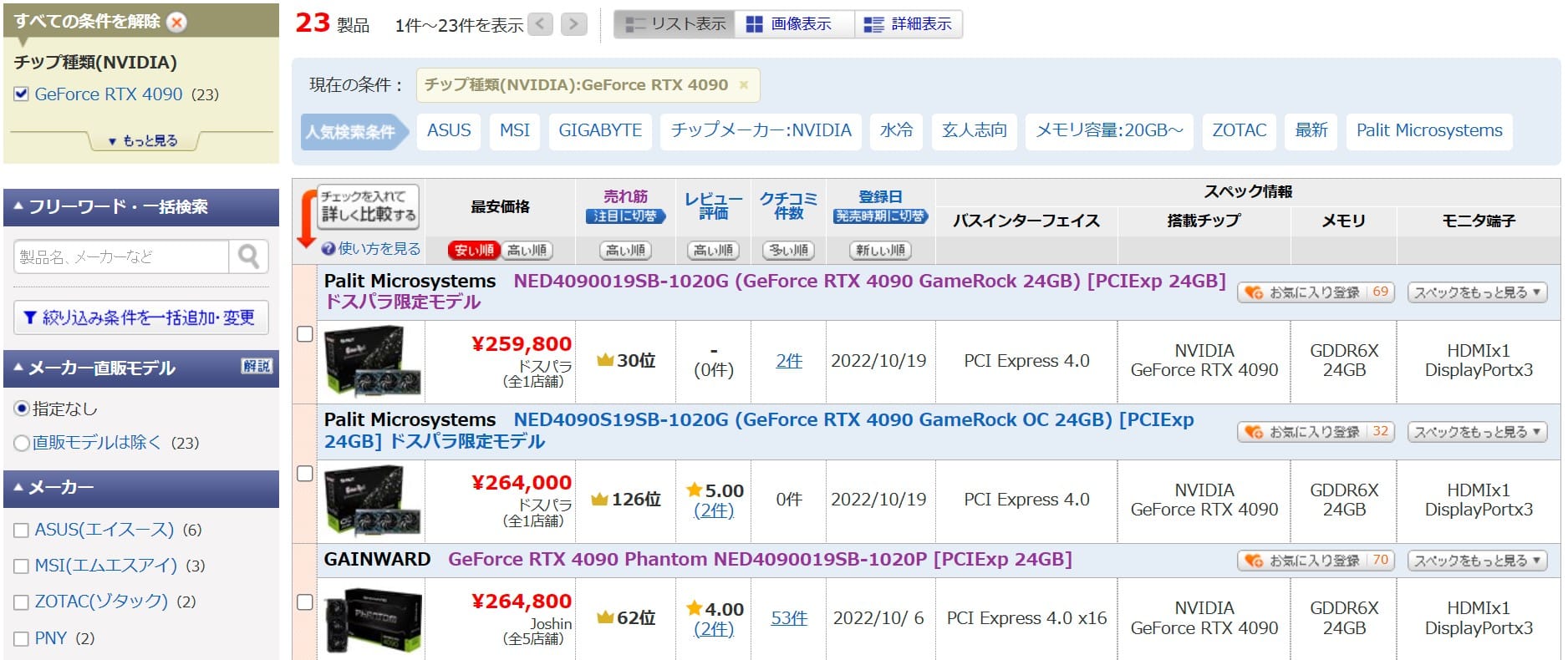This screenshot has width=1568, height=660.
Task: Open the GAINWARD Phantom product thumbnail
Action: [372, 619]
